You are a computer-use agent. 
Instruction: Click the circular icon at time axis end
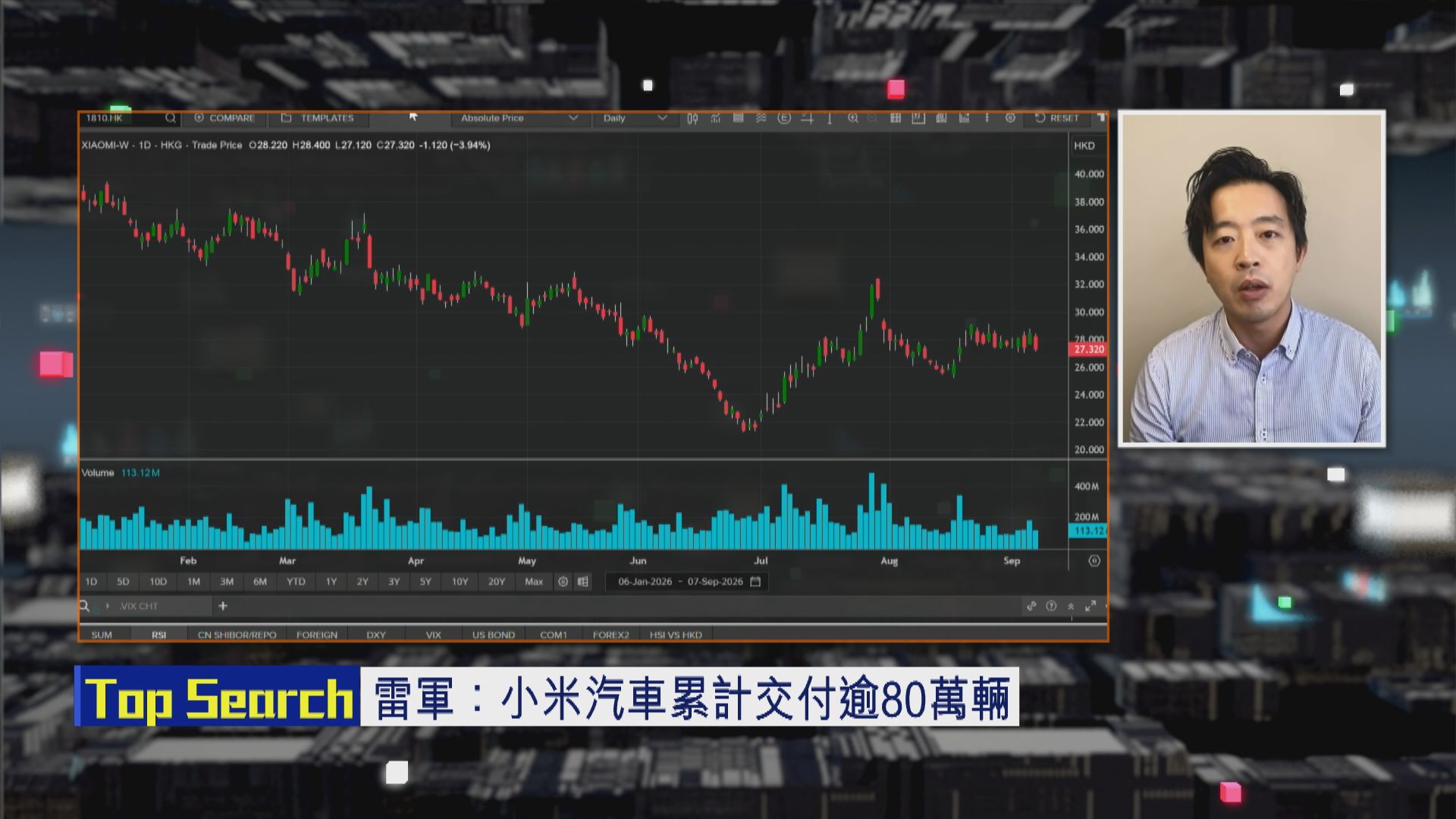tap(1094, 561)
